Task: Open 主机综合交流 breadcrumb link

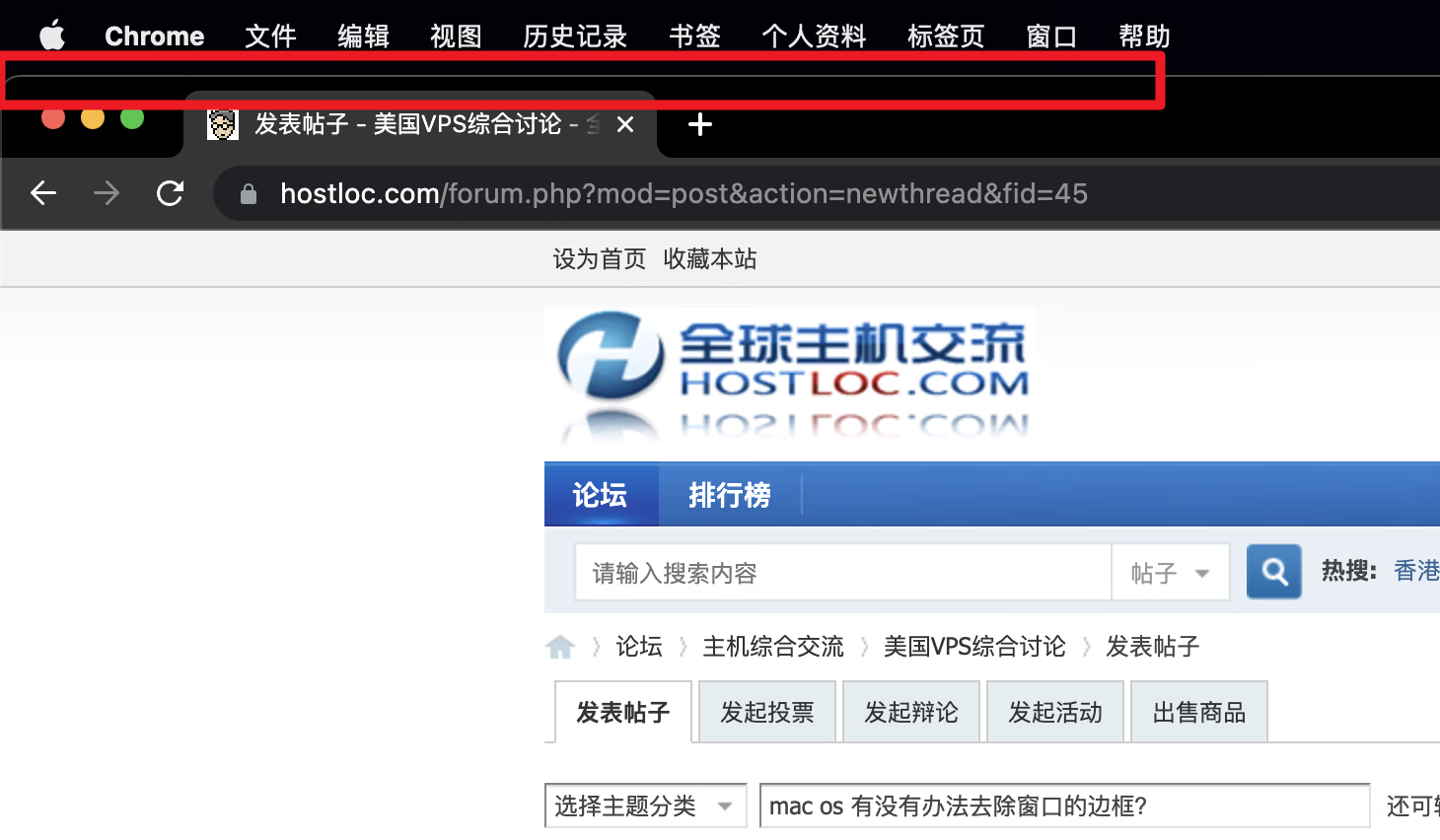Action: point(773,647)
